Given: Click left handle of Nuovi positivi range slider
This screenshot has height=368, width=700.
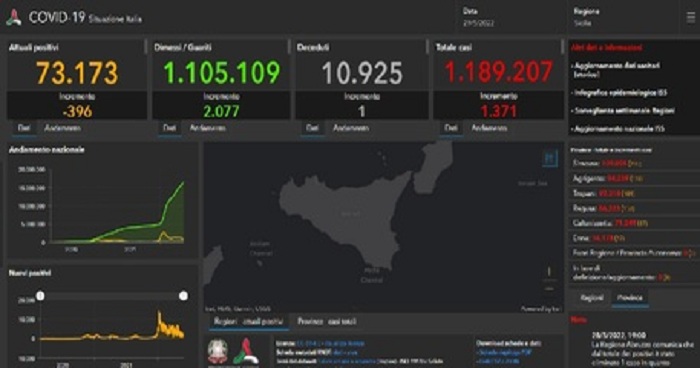Looking at the screenshot, I should tap(40, 296).
